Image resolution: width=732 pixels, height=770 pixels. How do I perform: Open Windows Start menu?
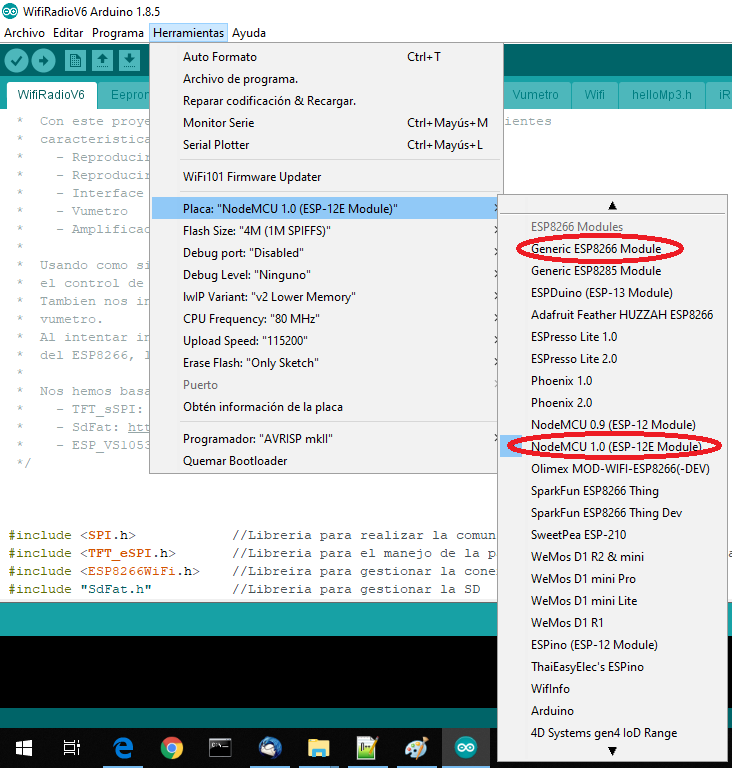point(24,748)
